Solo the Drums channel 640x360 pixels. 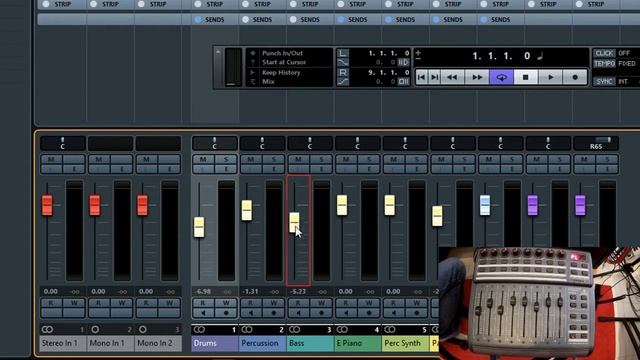[x=226, y=159]
